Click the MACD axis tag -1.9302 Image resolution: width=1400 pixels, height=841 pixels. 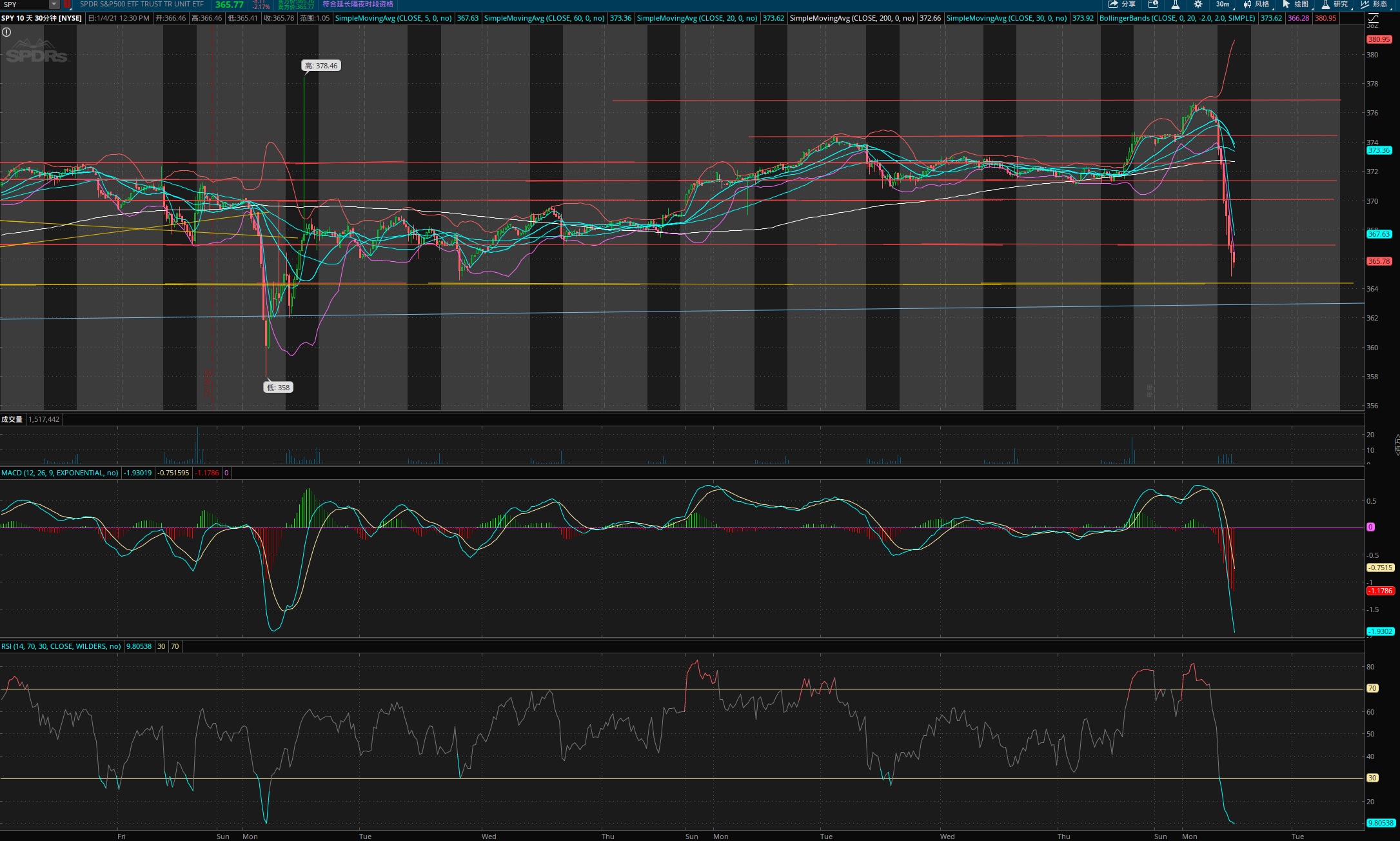pyautogui.click(x=1380, y=631)
